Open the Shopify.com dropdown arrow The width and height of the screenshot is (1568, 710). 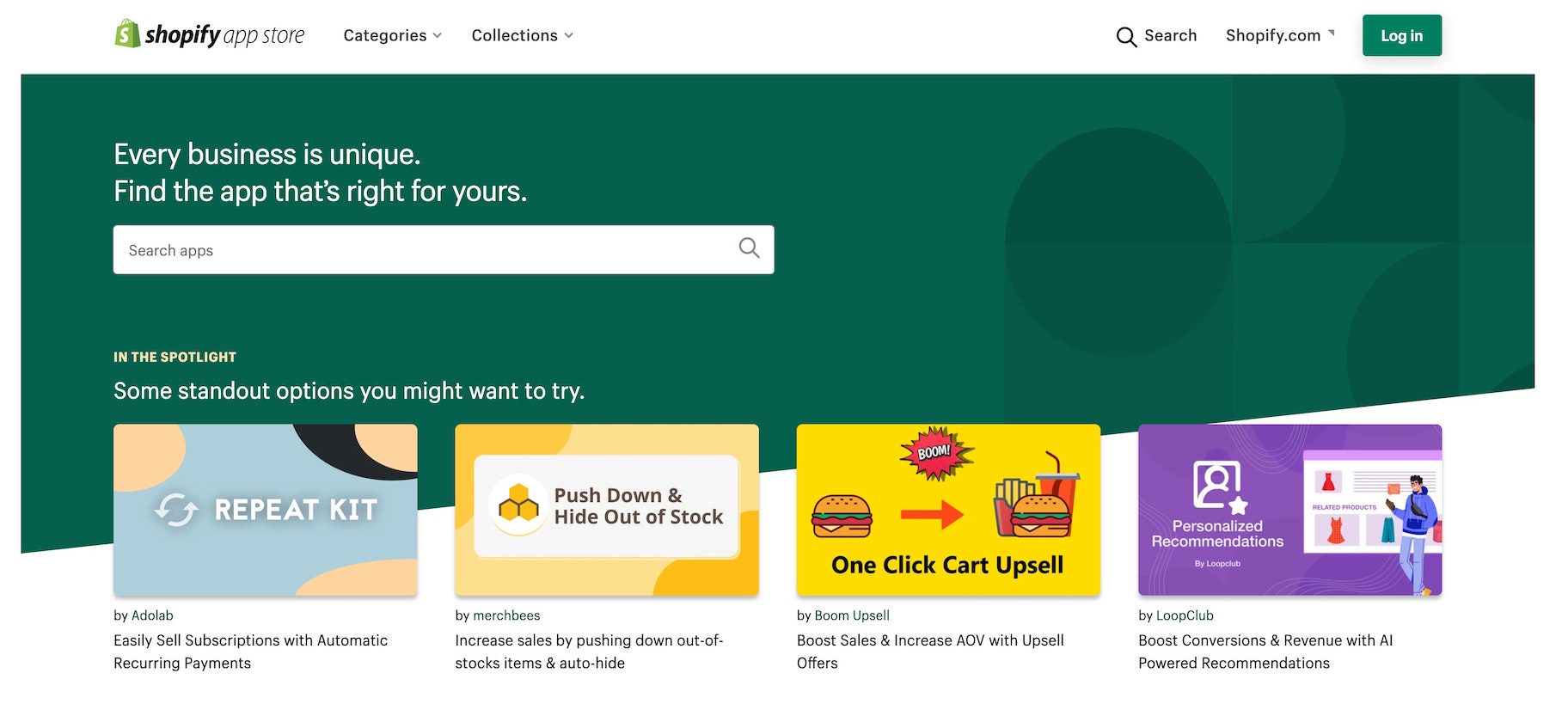pyautogui.click(x=1332, y=33)
